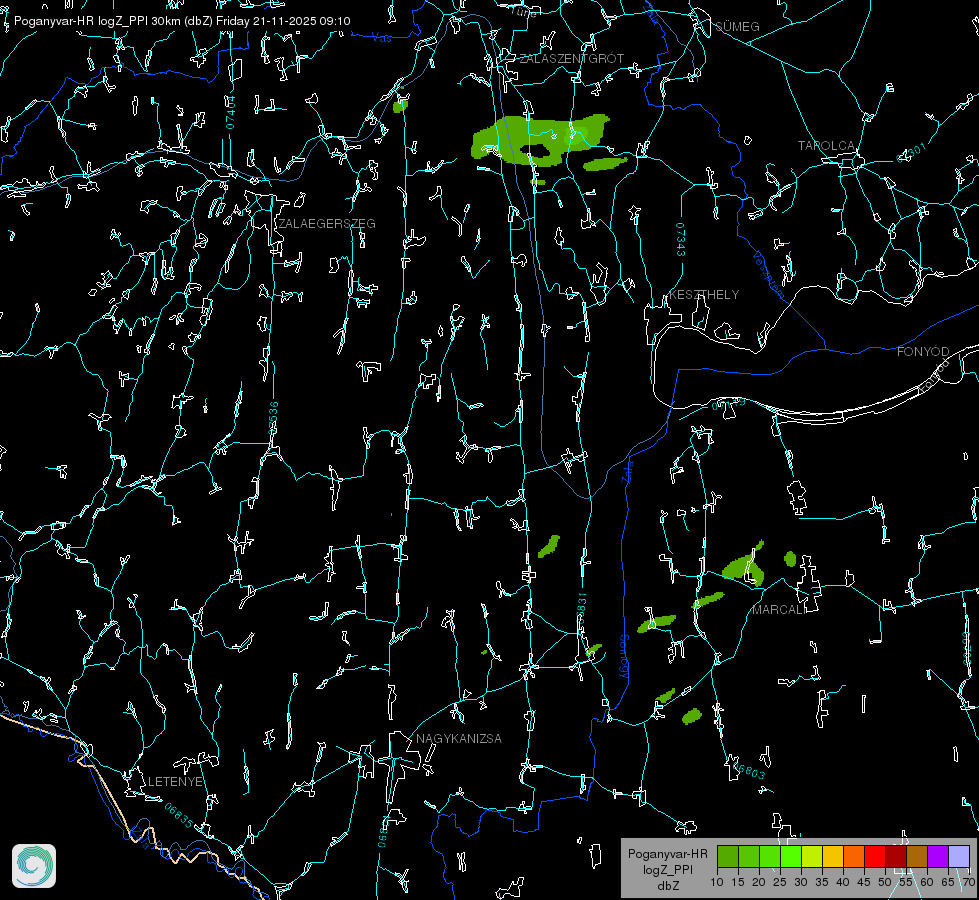Select the 55-60 dBZ brown swatch
The height and width of the screenshot is (900, 979).
click(x=917, y=856)
